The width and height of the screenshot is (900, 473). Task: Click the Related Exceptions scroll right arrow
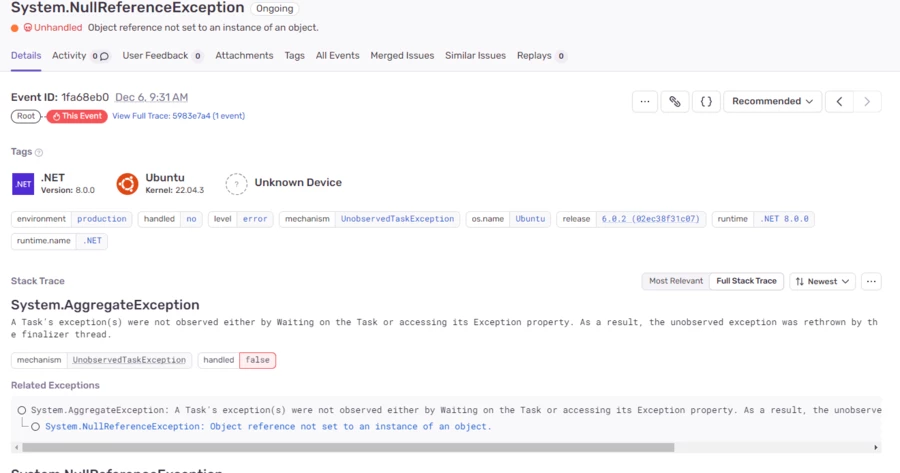click(875, 447)
